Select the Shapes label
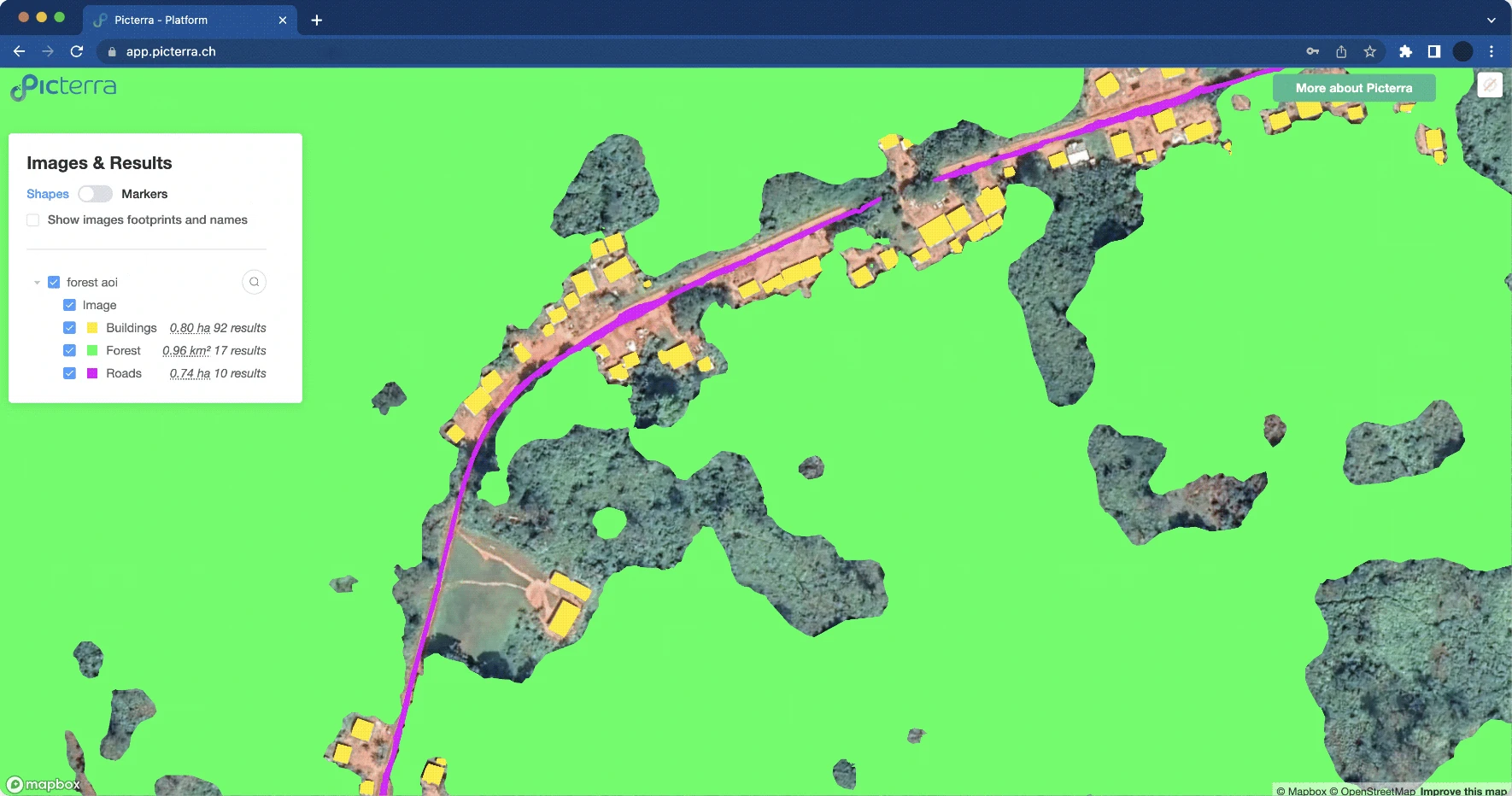This screenshot has width=1512, height=796. [48, 194]
